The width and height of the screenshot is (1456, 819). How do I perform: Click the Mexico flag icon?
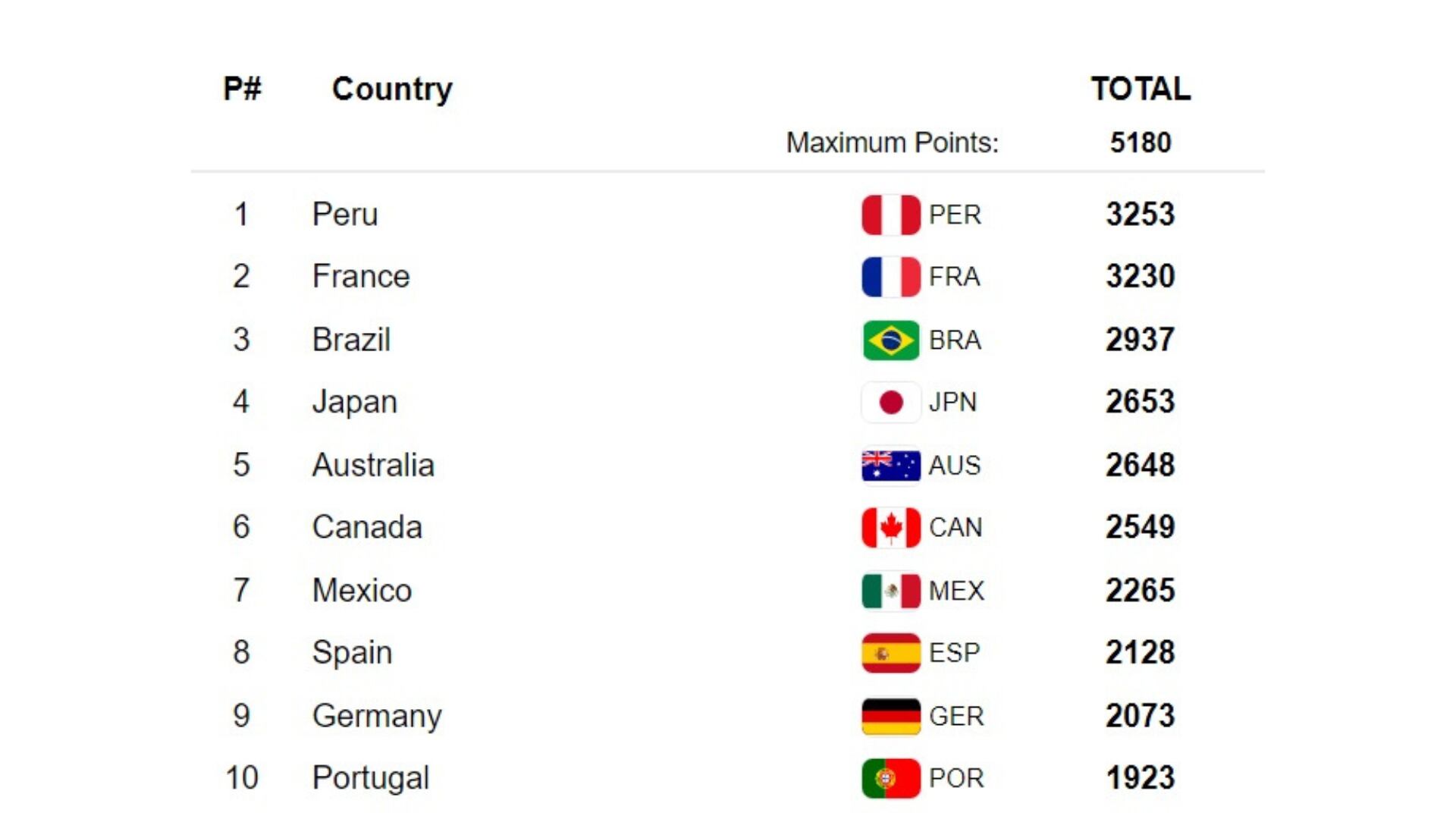click(x=890, y=591)
